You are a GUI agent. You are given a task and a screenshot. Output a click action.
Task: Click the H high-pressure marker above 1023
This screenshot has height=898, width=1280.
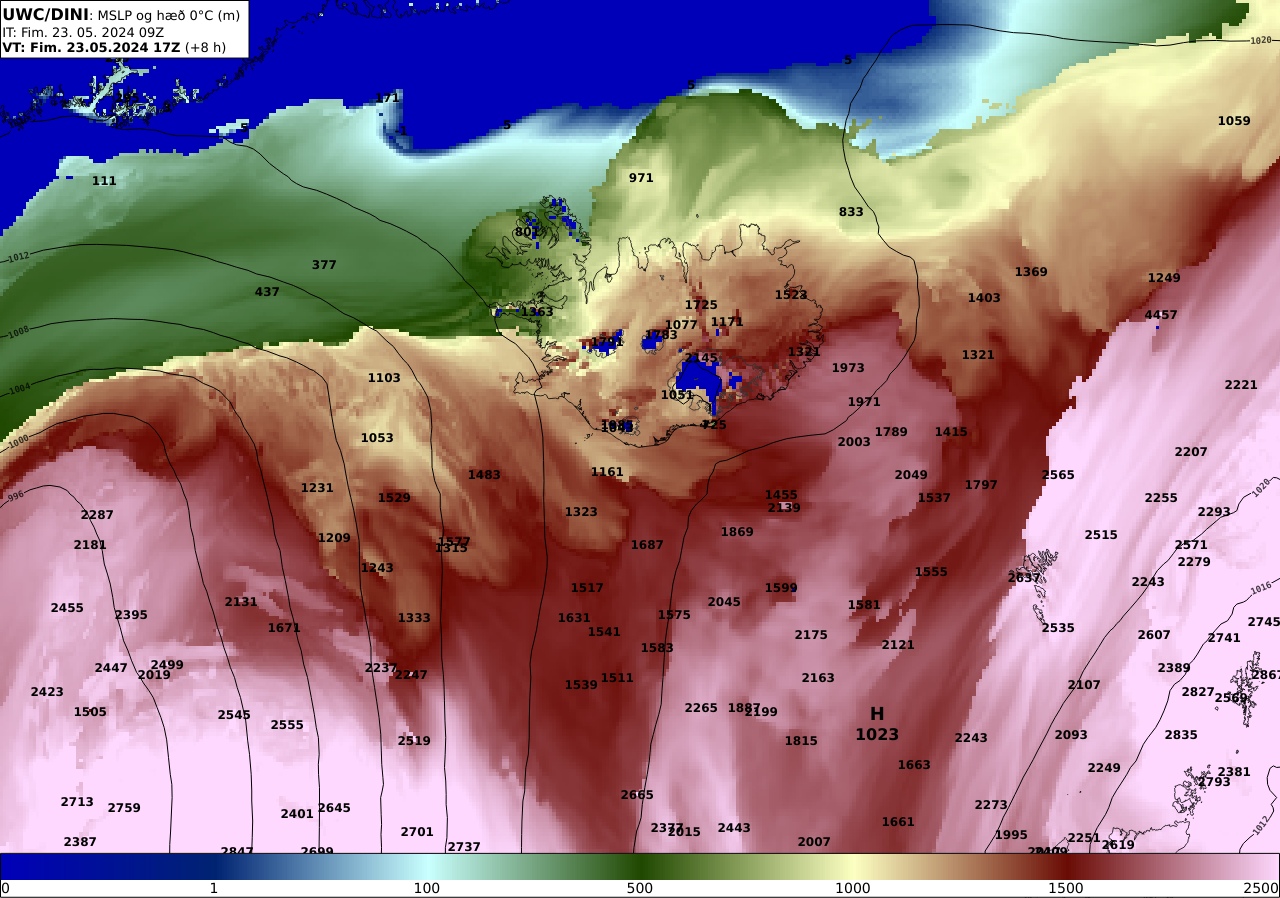[x=877, y=714]
